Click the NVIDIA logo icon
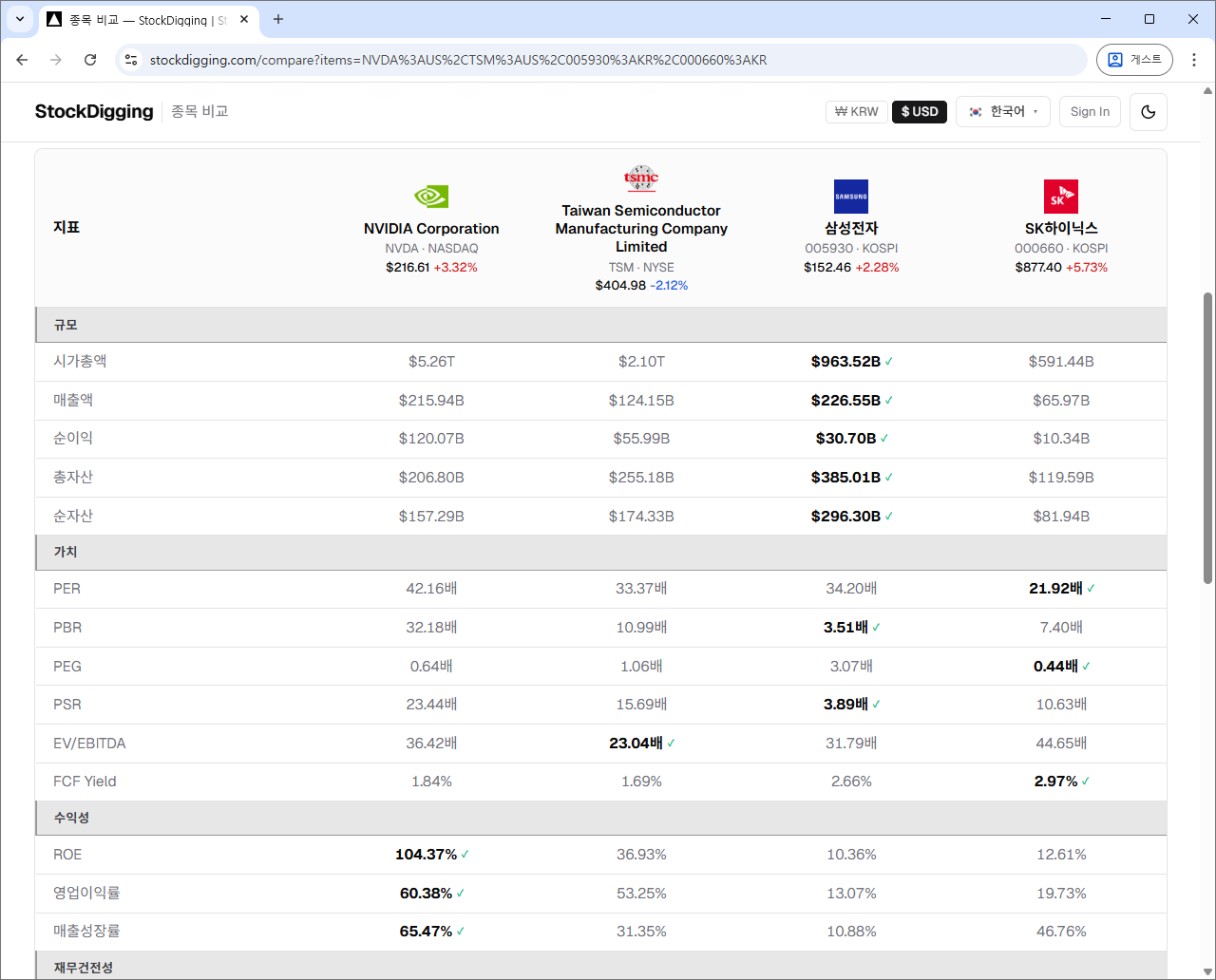The image size is (1216, 980). [431, 197]
